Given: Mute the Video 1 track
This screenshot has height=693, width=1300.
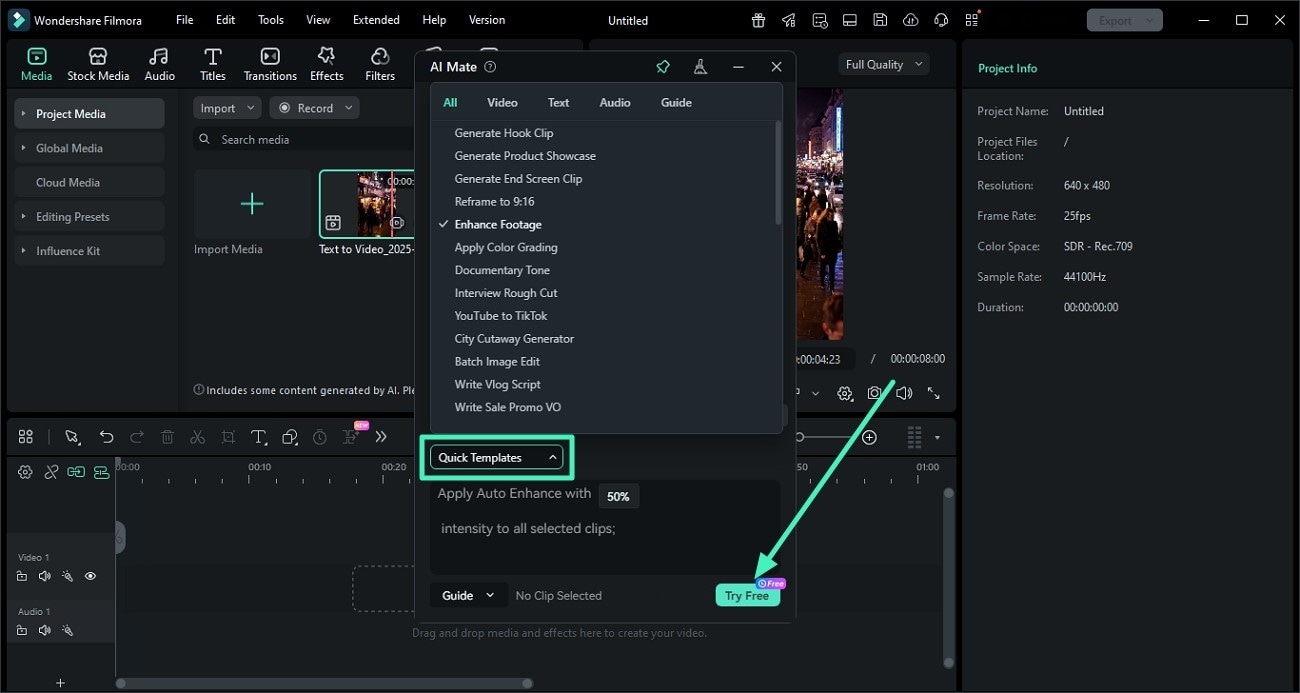Looking at the screenshot, I should 44,576.
